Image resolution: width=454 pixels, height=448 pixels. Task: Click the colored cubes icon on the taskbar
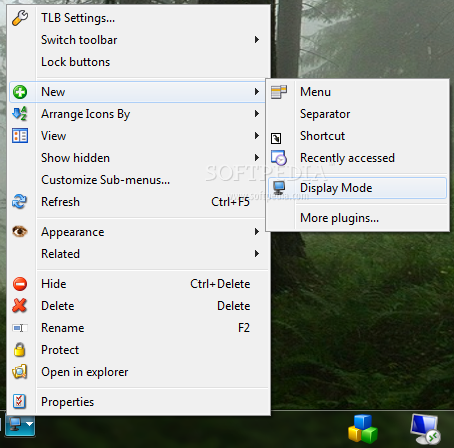tap(363, 429)
